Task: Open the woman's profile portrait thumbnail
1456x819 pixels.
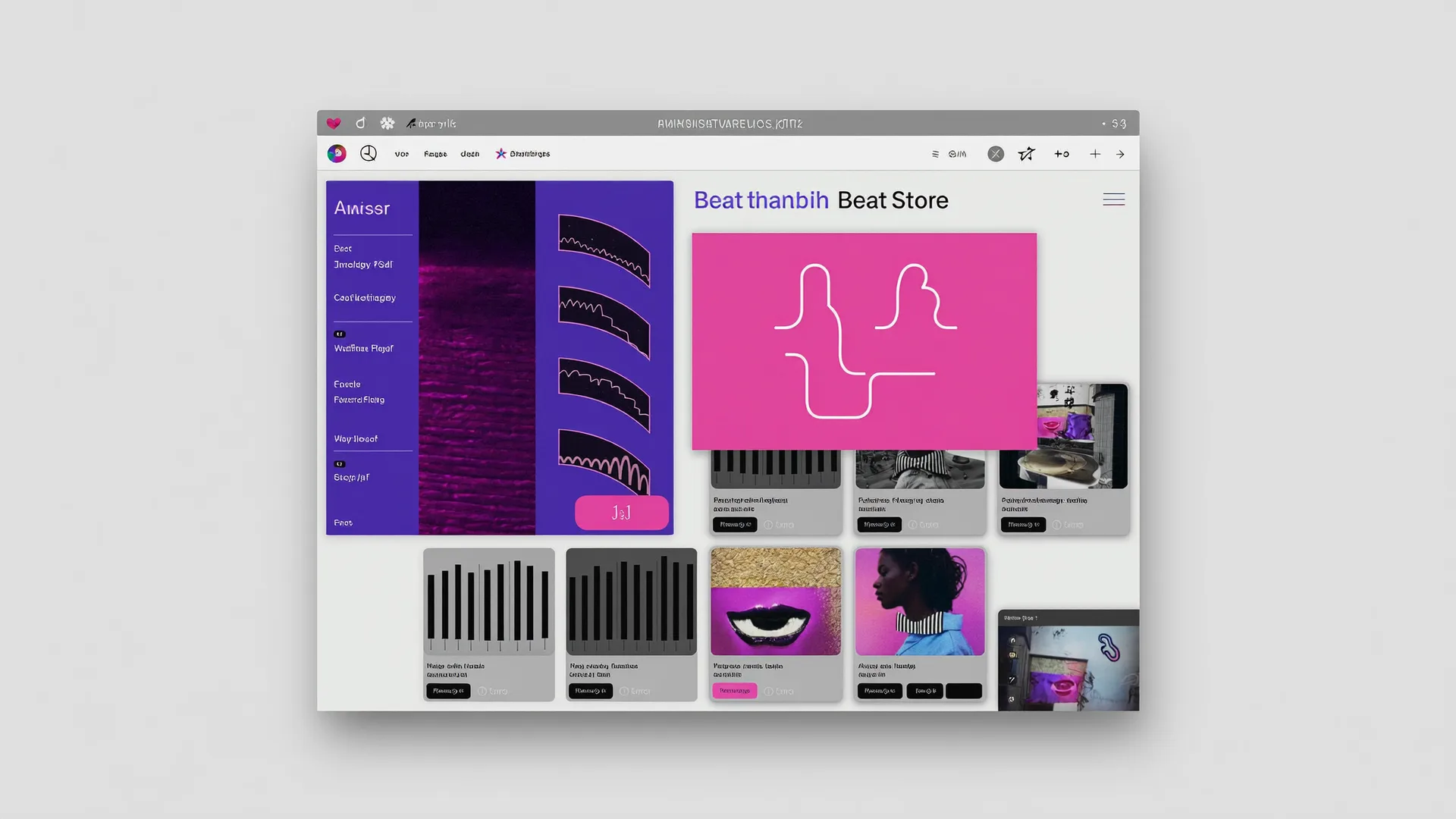Action: (x=920, y=602)
